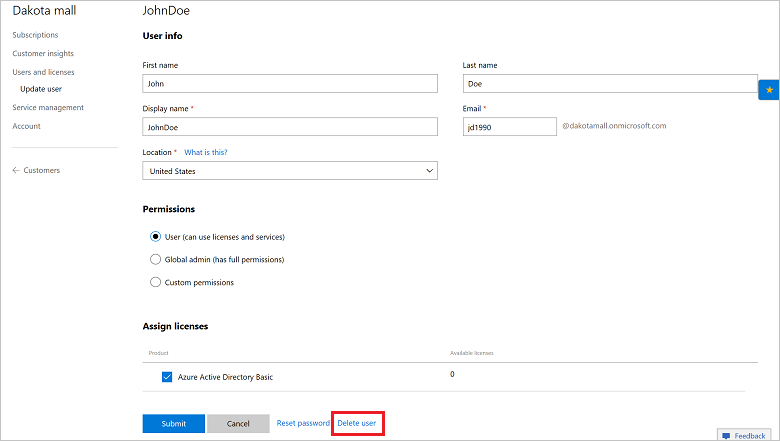
Task: Click the Azure Active Directory Basic product name
Action: (225, 377)
